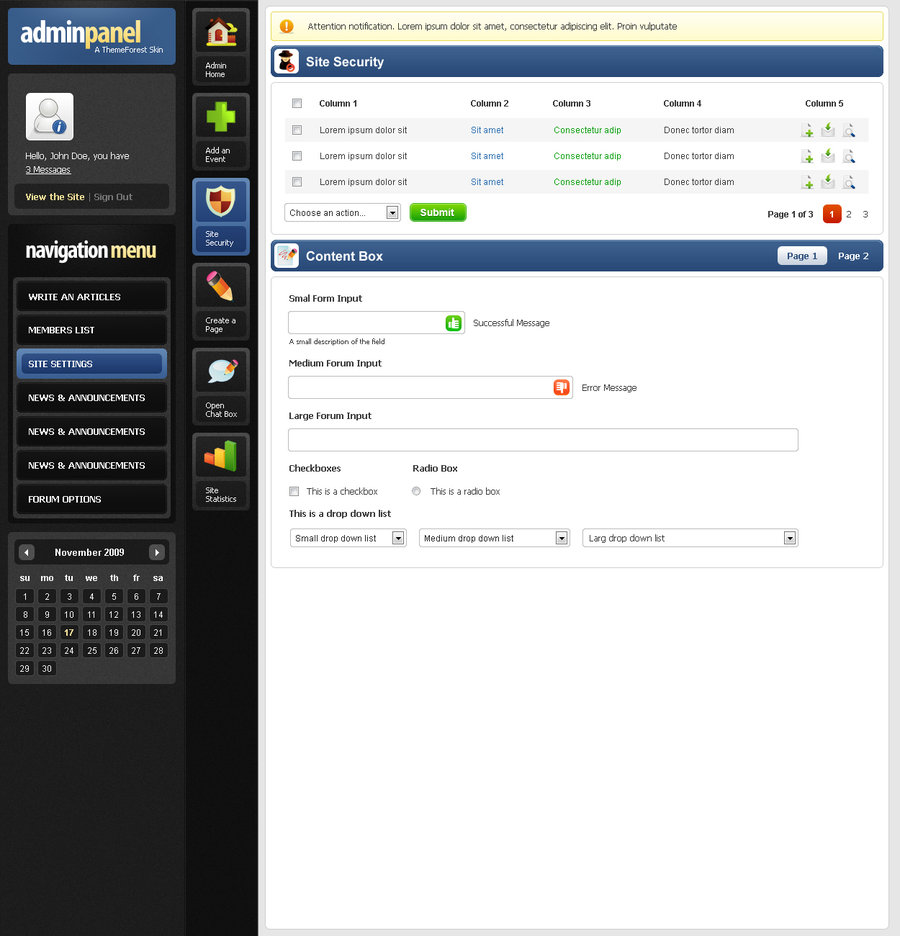Switch to Page 1 tab in Content Box
900x936 pixels.
802,255
